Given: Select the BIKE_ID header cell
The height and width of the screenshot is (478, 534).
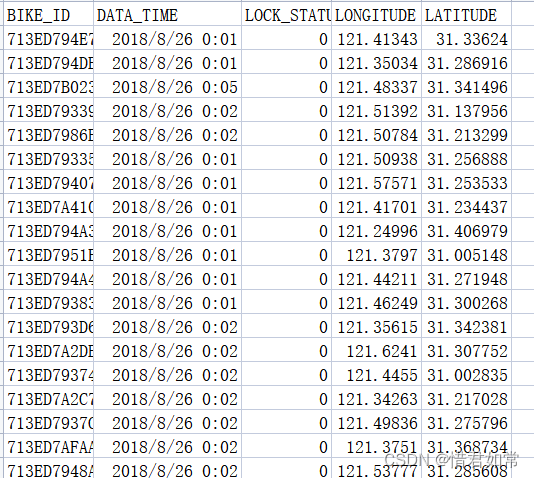Looking at the screenshot, I should coord(48,14).
